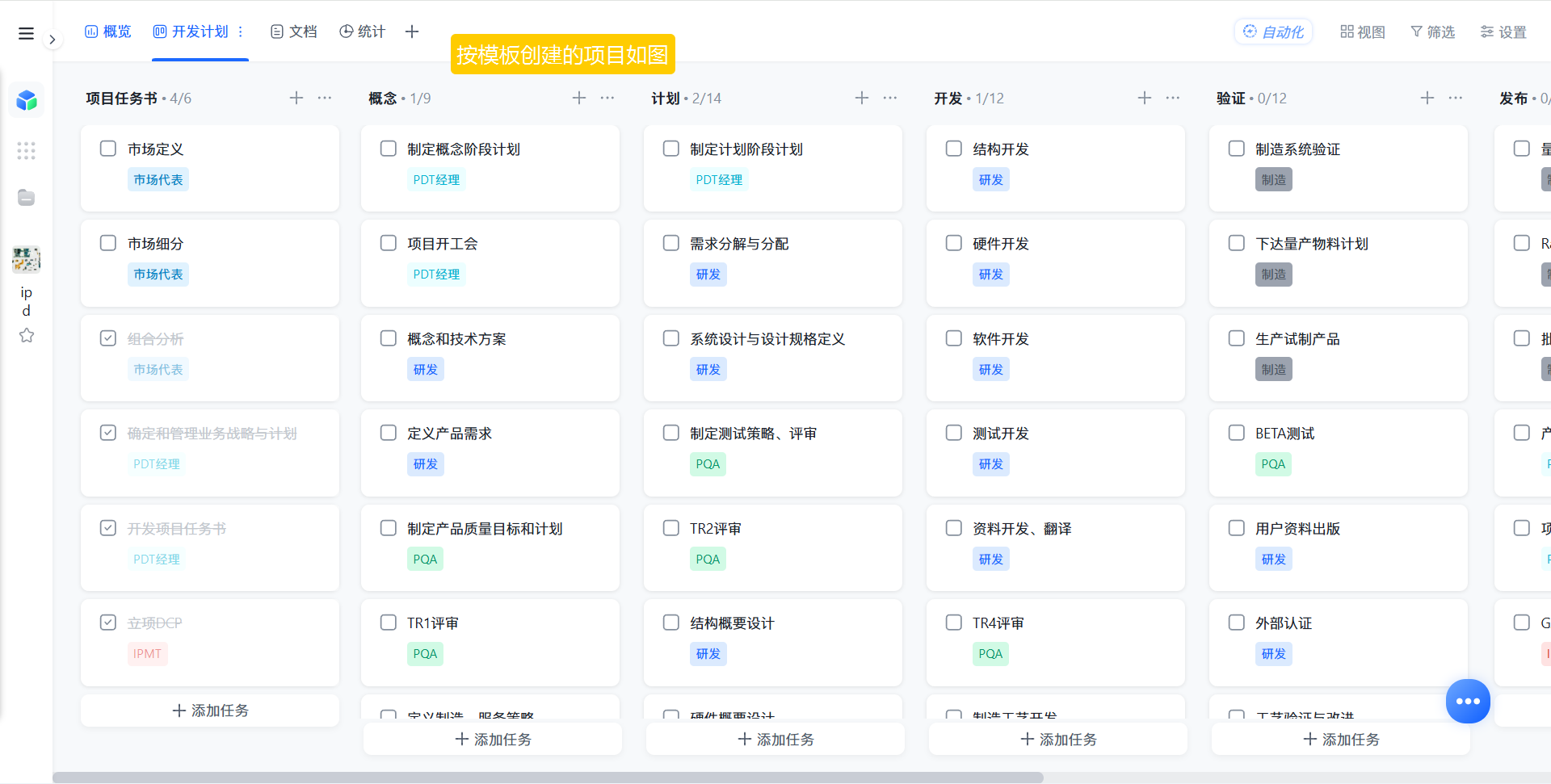Open more options for 概念 column
Image resolution: width=1551 pixels, height=784 pixels.
(x=607, y=98)
